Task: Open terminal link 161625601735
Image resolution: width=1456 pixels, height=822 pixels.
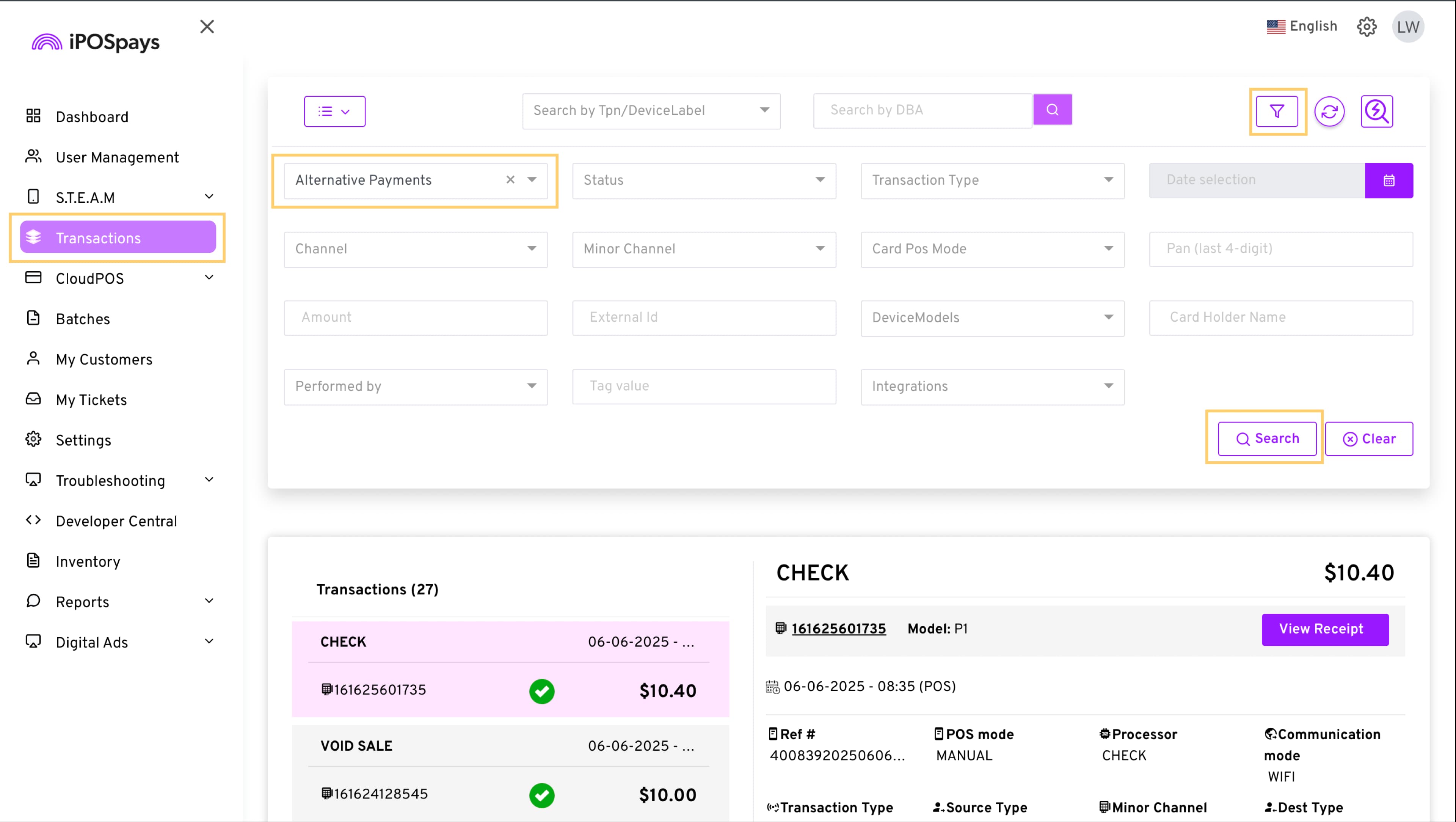Action: coord(838,629)
